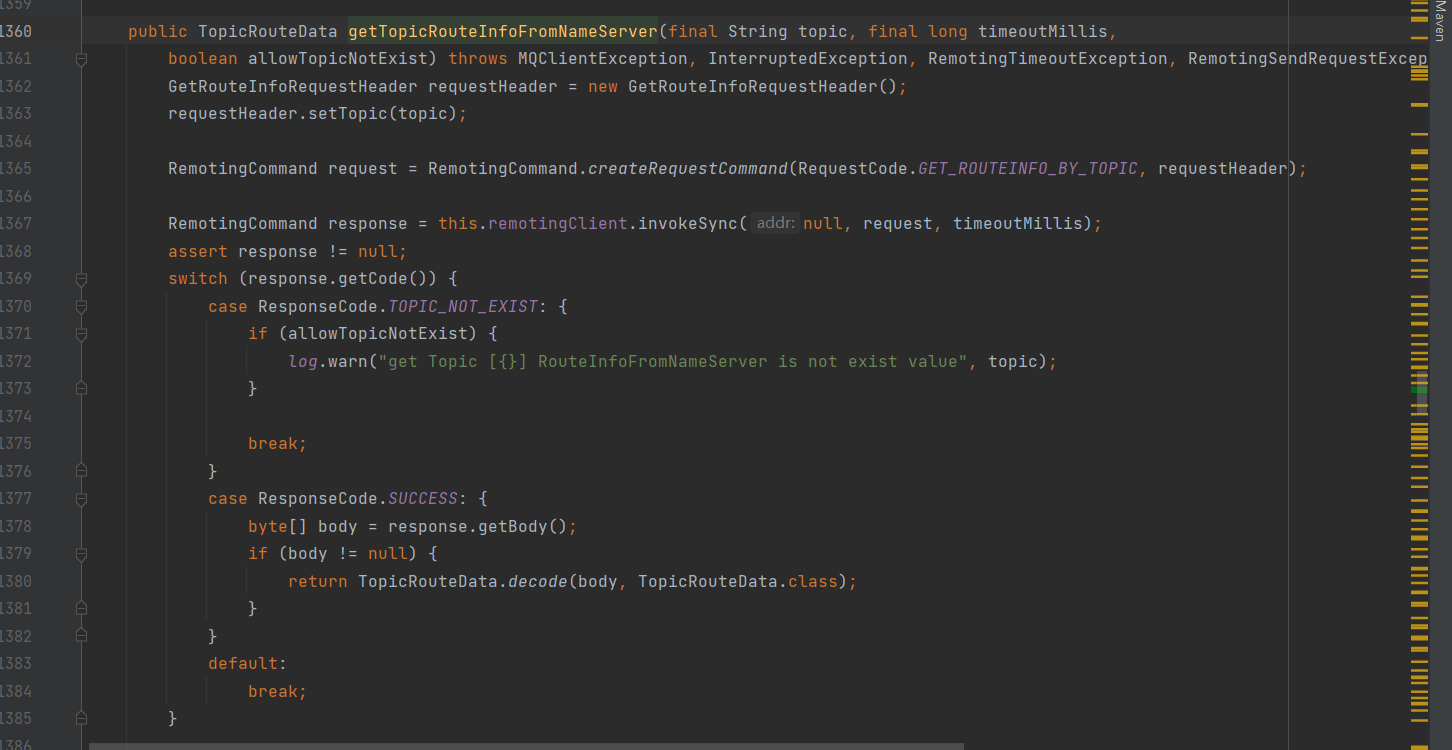
Task: Click fold end icon at line 1376
Action: (82, 470)
